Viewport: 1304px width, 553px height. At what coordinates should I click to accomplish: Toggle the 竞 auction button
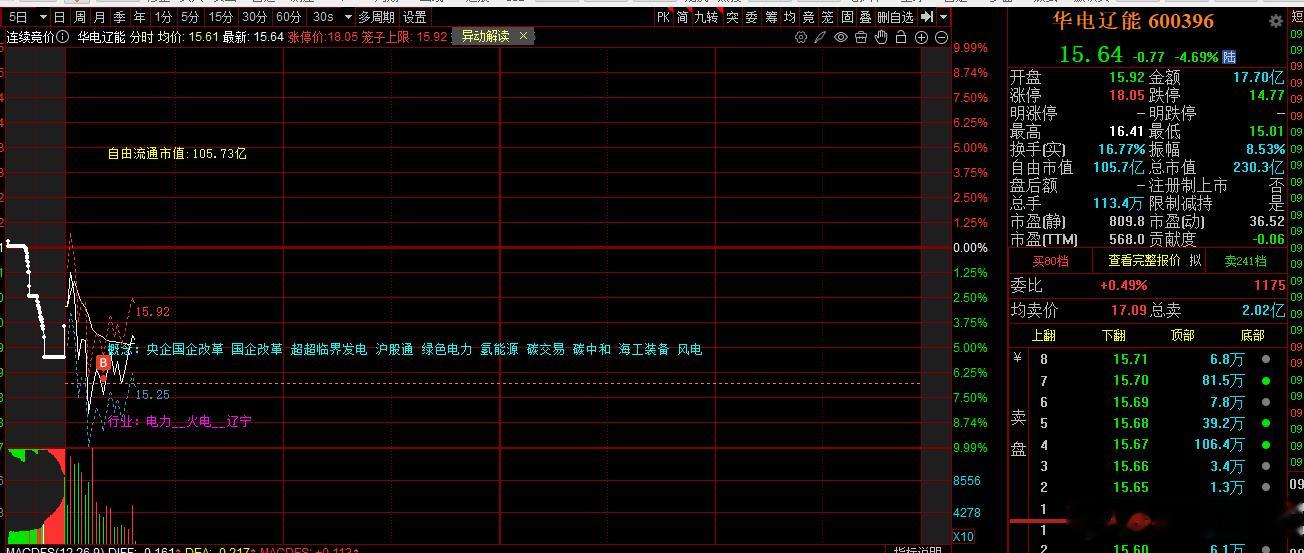[809, 17]
